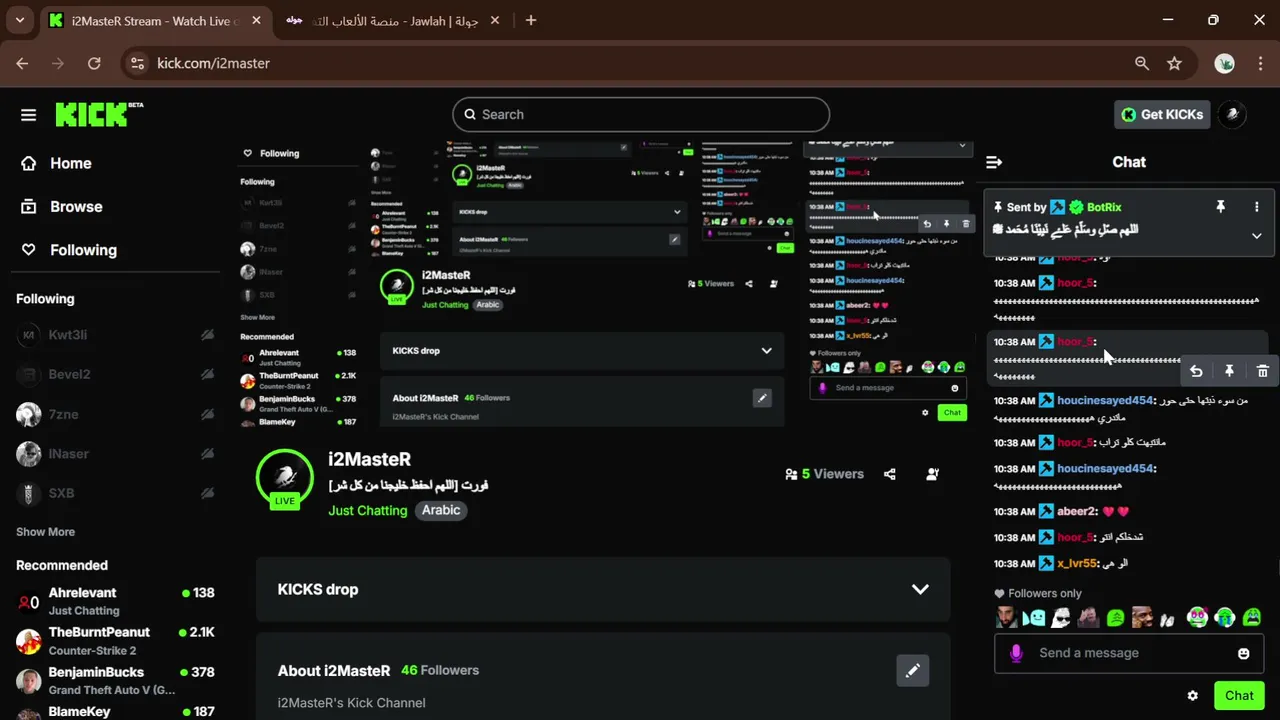Open the pinned message three-dot menu

coord(1257,207)
